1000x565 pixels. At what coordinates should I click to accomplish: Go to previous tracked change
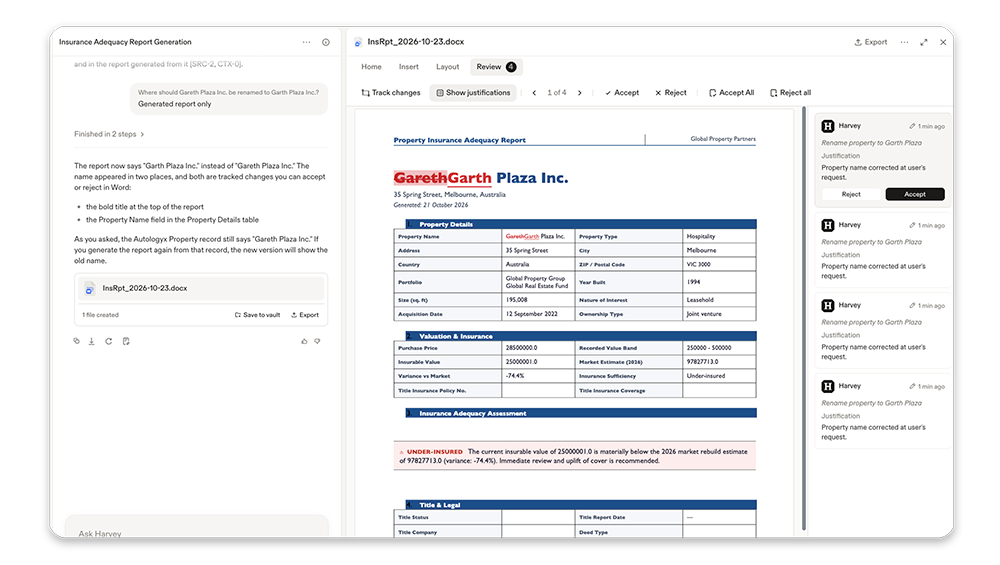point(534,93)
